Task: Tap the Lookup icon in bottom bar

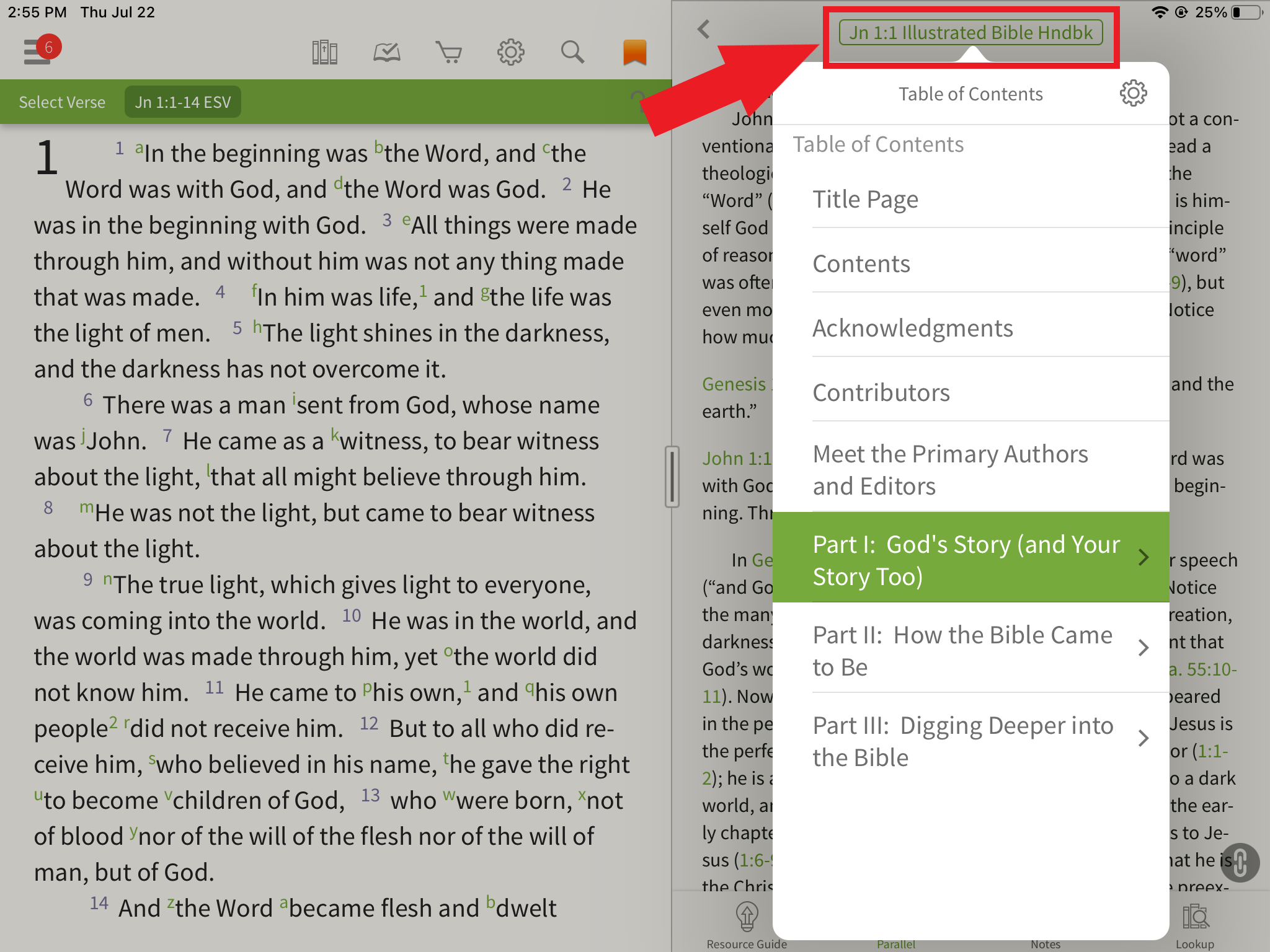Action: pos(1195,917)
